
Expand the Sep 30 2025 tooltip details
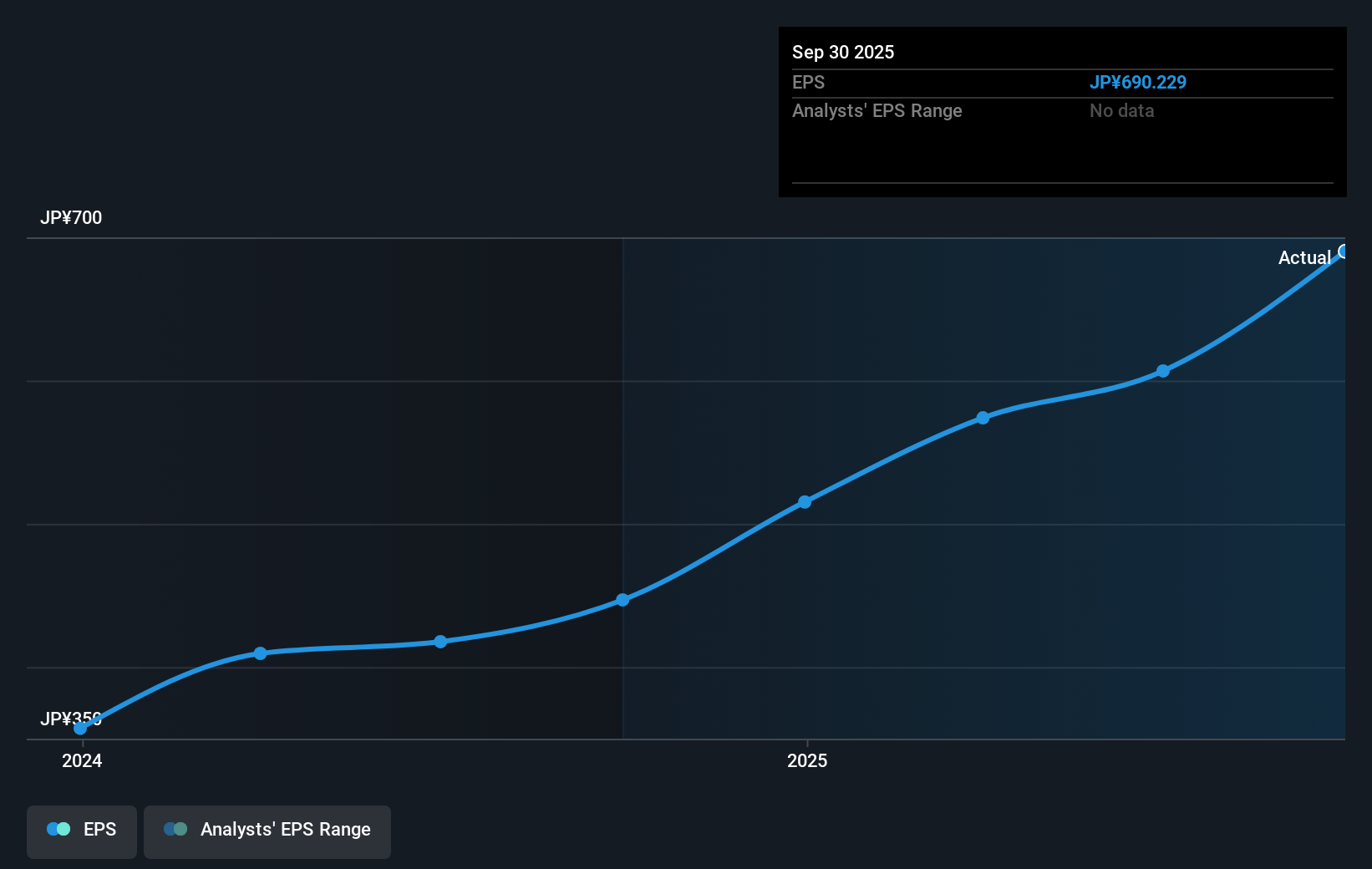coord(843,52)
